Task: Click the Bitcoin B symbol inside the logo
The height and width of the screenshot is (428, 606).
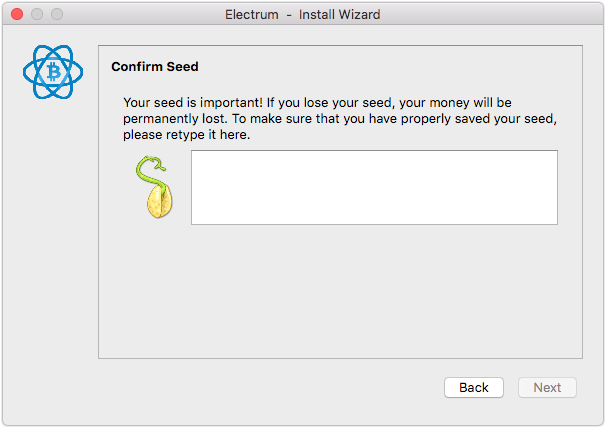Action: coord(53,72)
